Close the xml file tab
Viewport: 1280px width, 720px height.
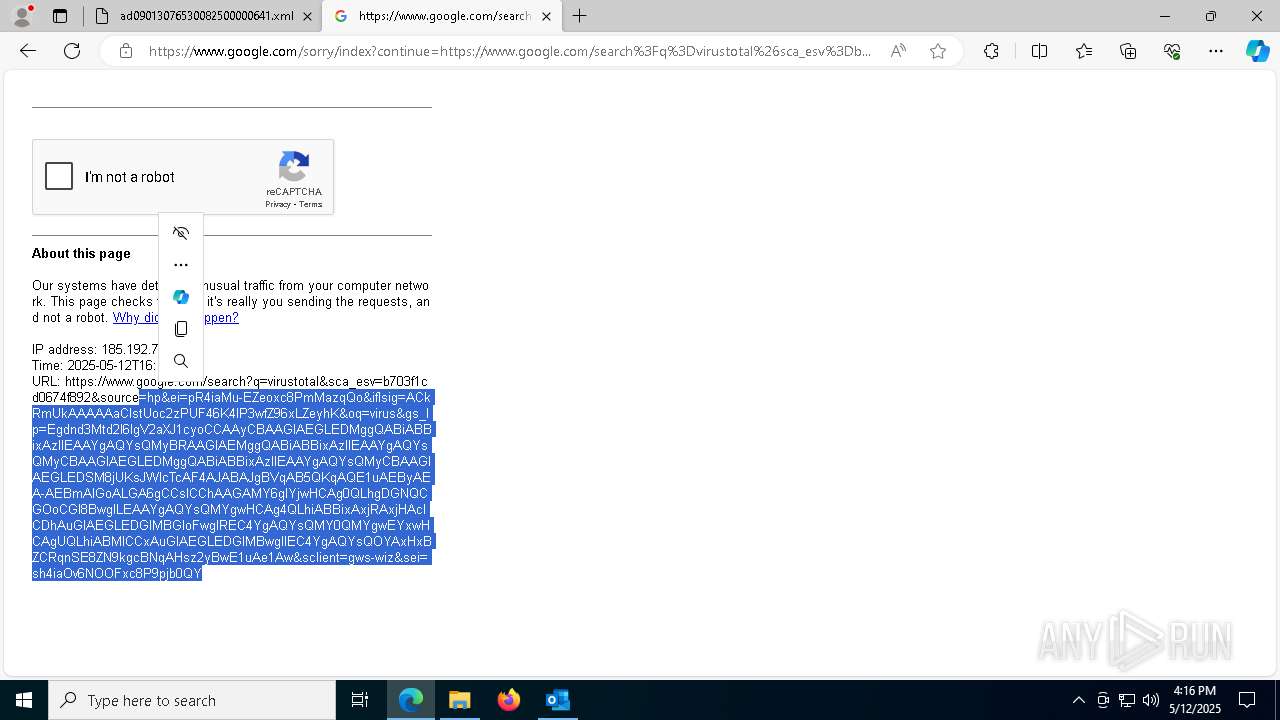(x=307, y=16)
